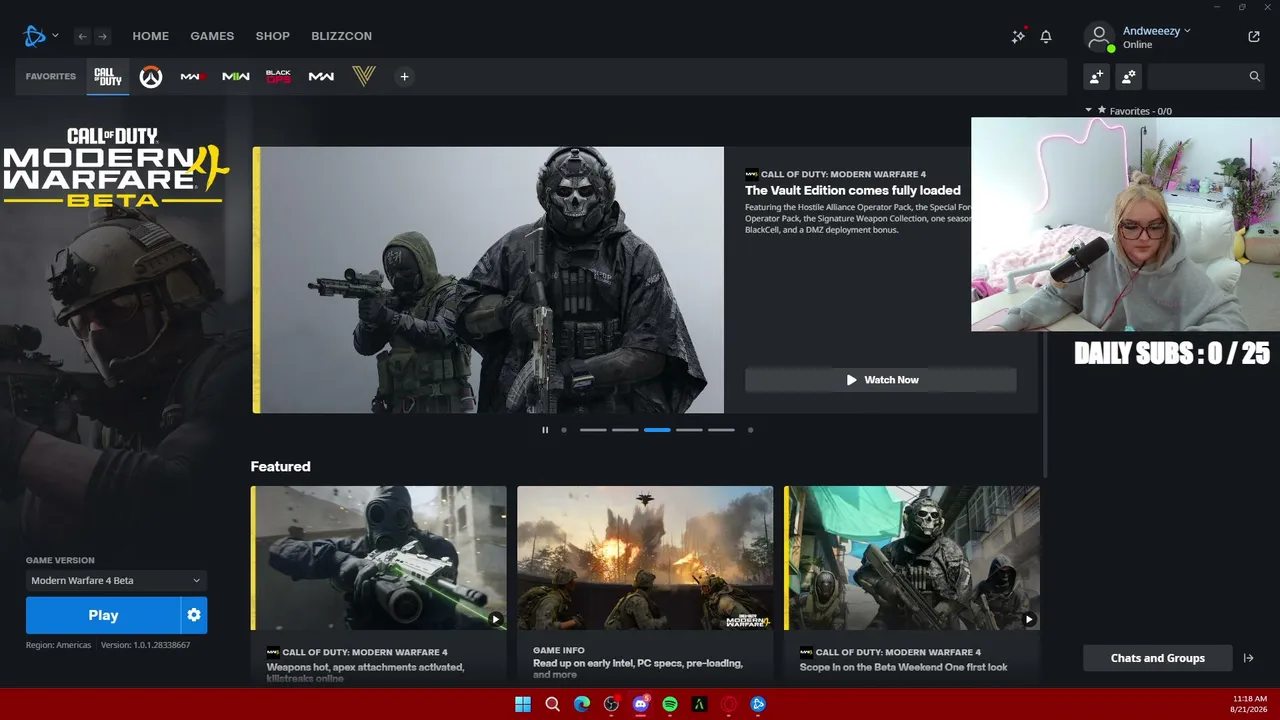Viewport: 1280px width, 720px height.
Task: Open the Game Version dropdown
Action: [116, 580]
